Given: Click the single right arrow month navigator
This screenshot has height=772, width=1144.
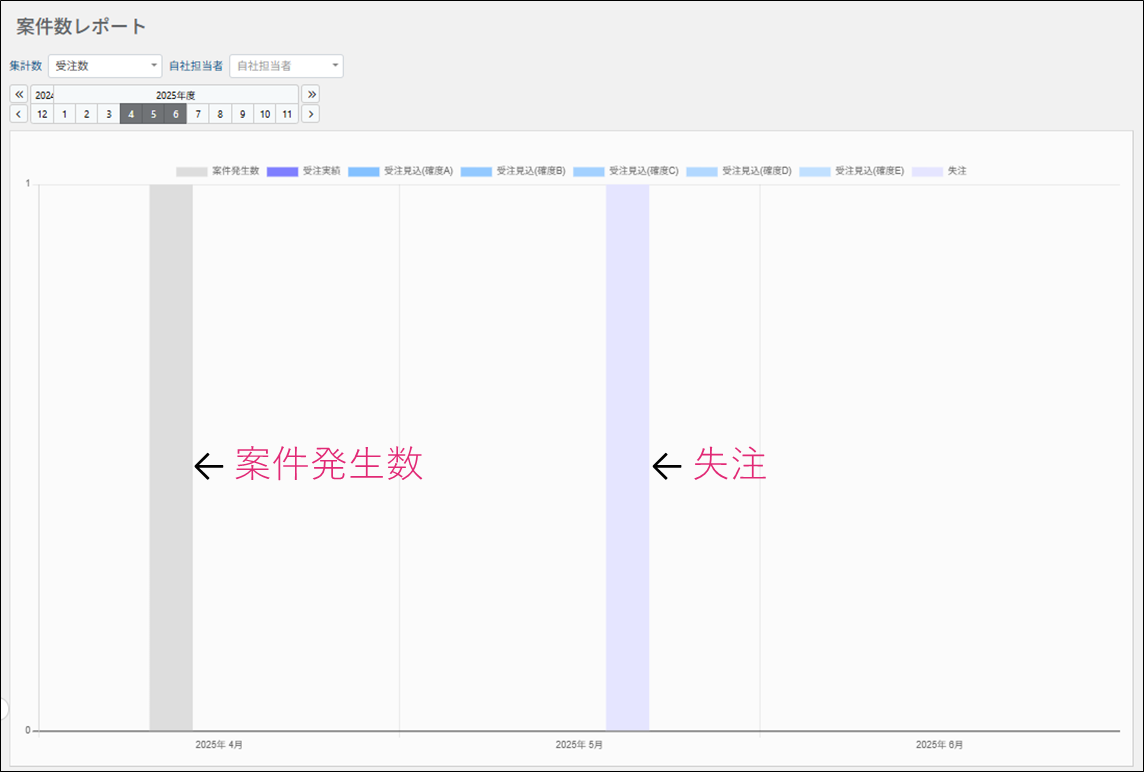Looking at the screenshot, I should tap(311, 114).
